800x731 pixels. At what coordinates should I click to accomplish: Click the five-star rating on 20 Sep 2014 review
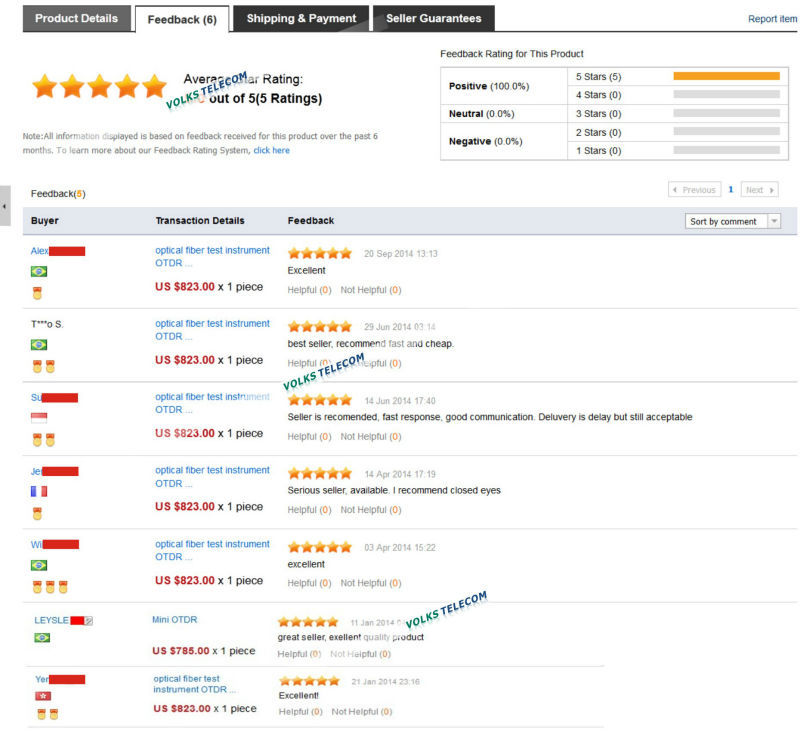[x=320, y=253]
